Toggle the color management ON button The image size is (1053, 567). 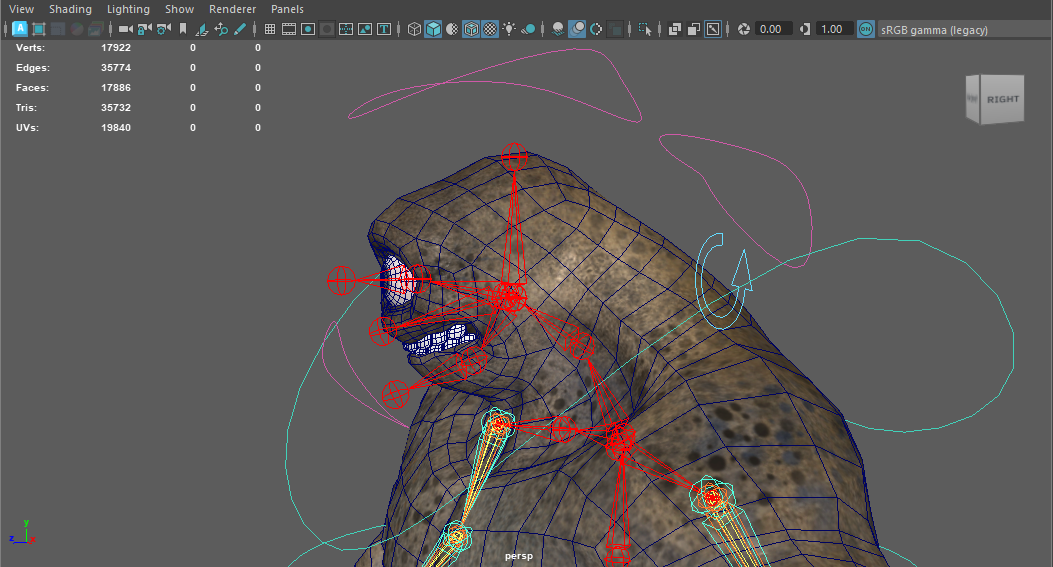pyautogui.click(x=865, y=29)
